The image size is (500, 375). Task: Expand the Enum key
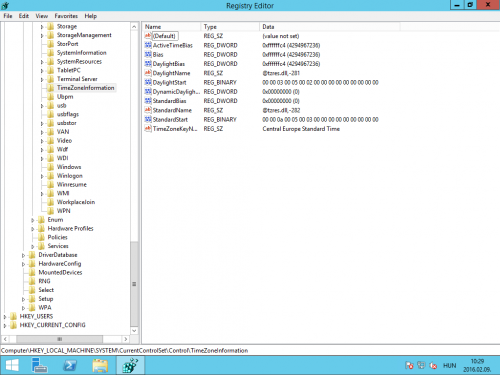pyautogui.click(x=33, y=220)
